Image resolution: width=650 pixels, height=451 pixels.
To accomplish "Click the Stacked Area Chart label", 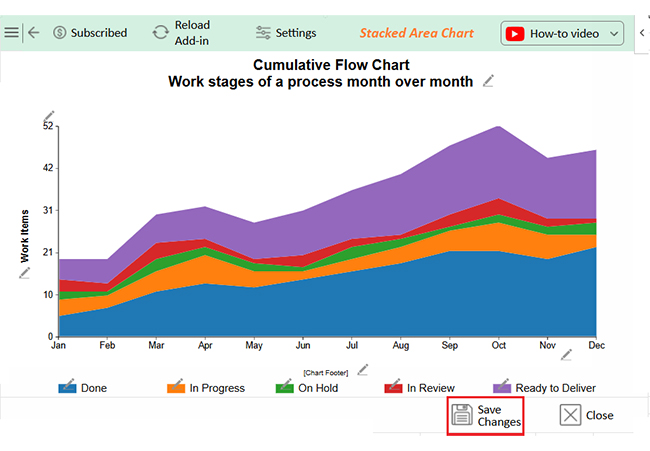I will tap(416, 33).
